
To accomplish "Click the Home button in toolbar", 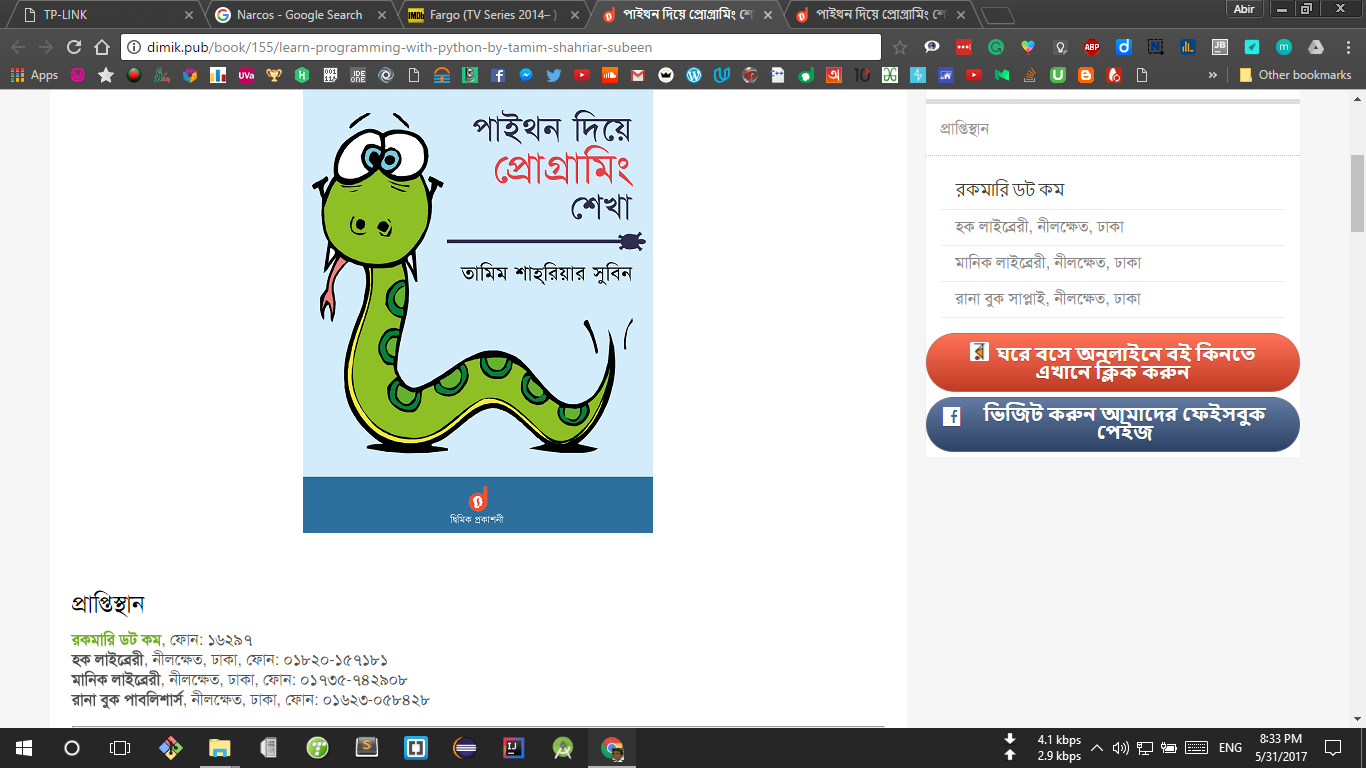I will point(101,47).
